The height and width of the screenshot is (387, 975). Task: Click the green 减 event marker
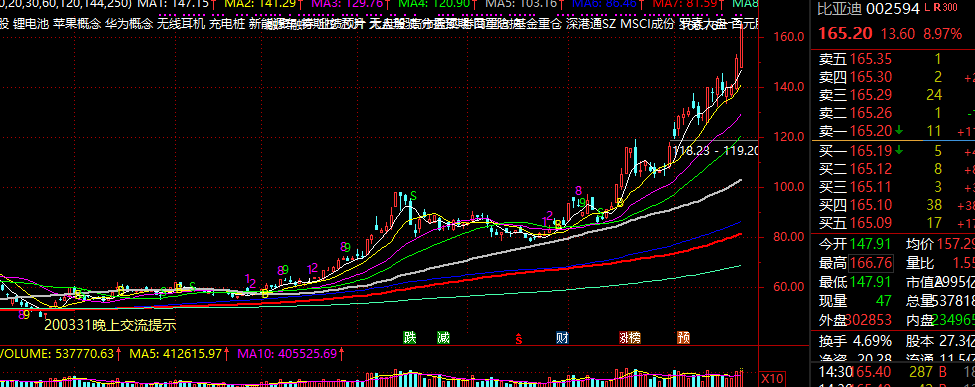point(443,338)
